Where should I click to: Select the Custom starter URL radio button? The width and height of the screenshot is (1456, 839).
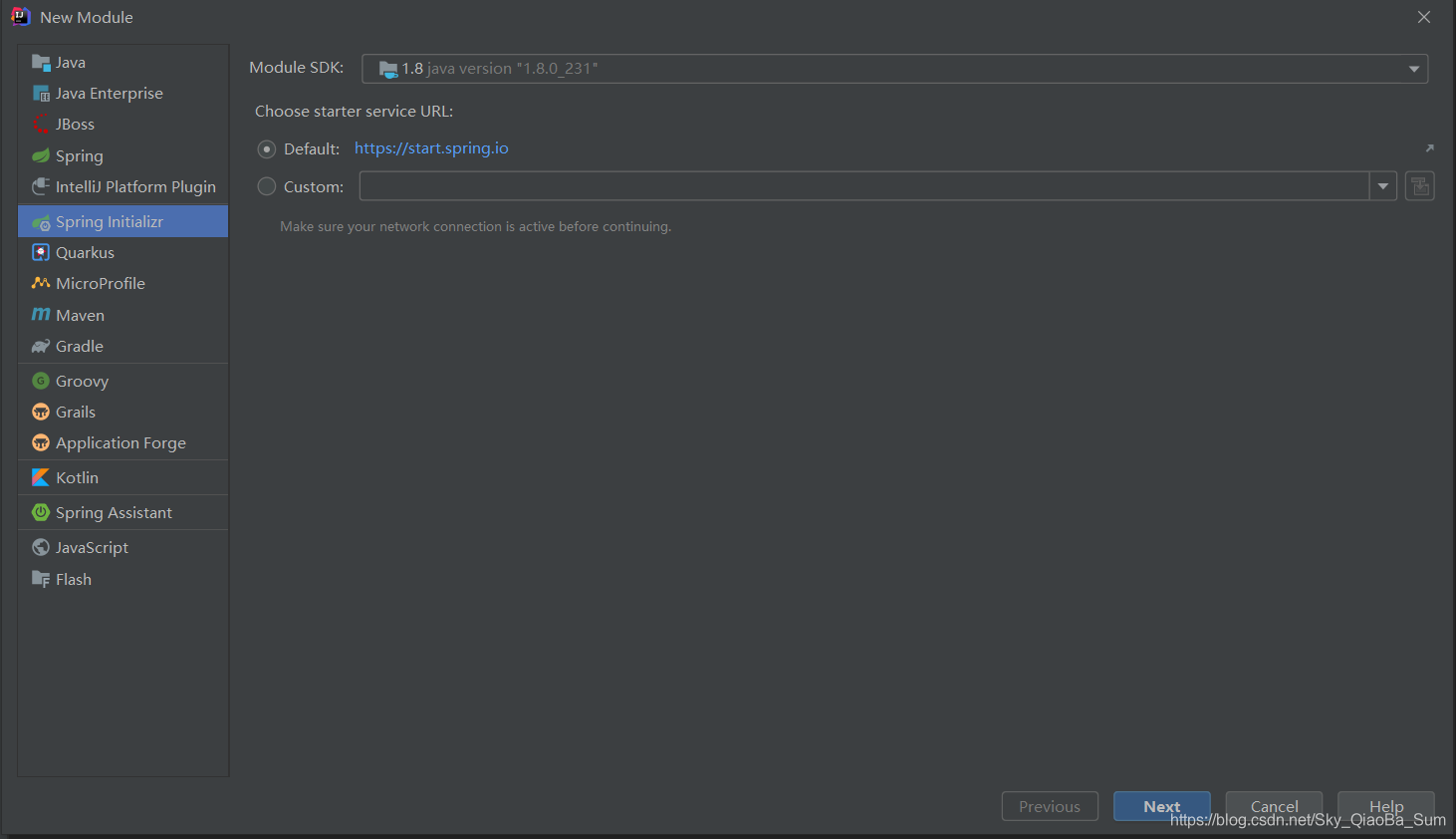click(x=267, y=186)
